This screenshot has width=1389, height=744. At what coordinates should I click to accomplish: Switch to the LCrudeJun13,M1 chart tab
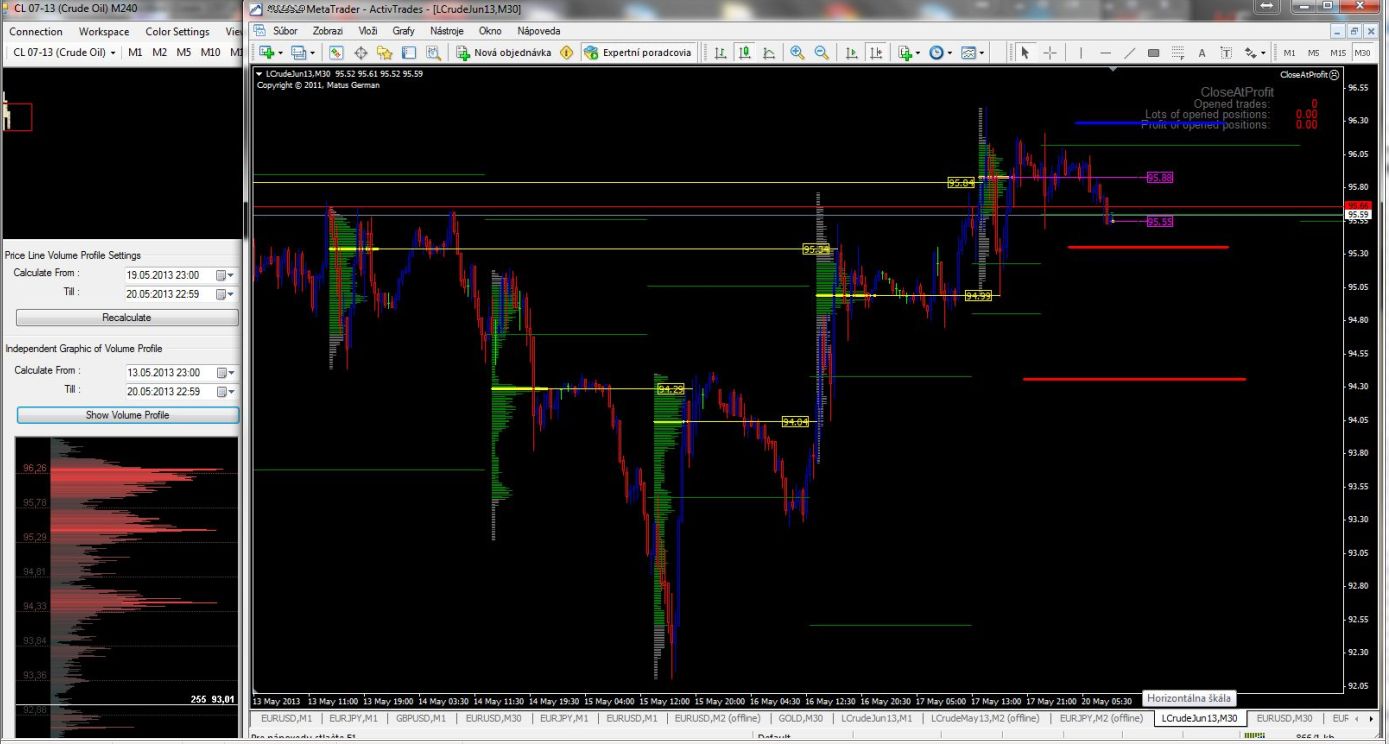[876, 718]
